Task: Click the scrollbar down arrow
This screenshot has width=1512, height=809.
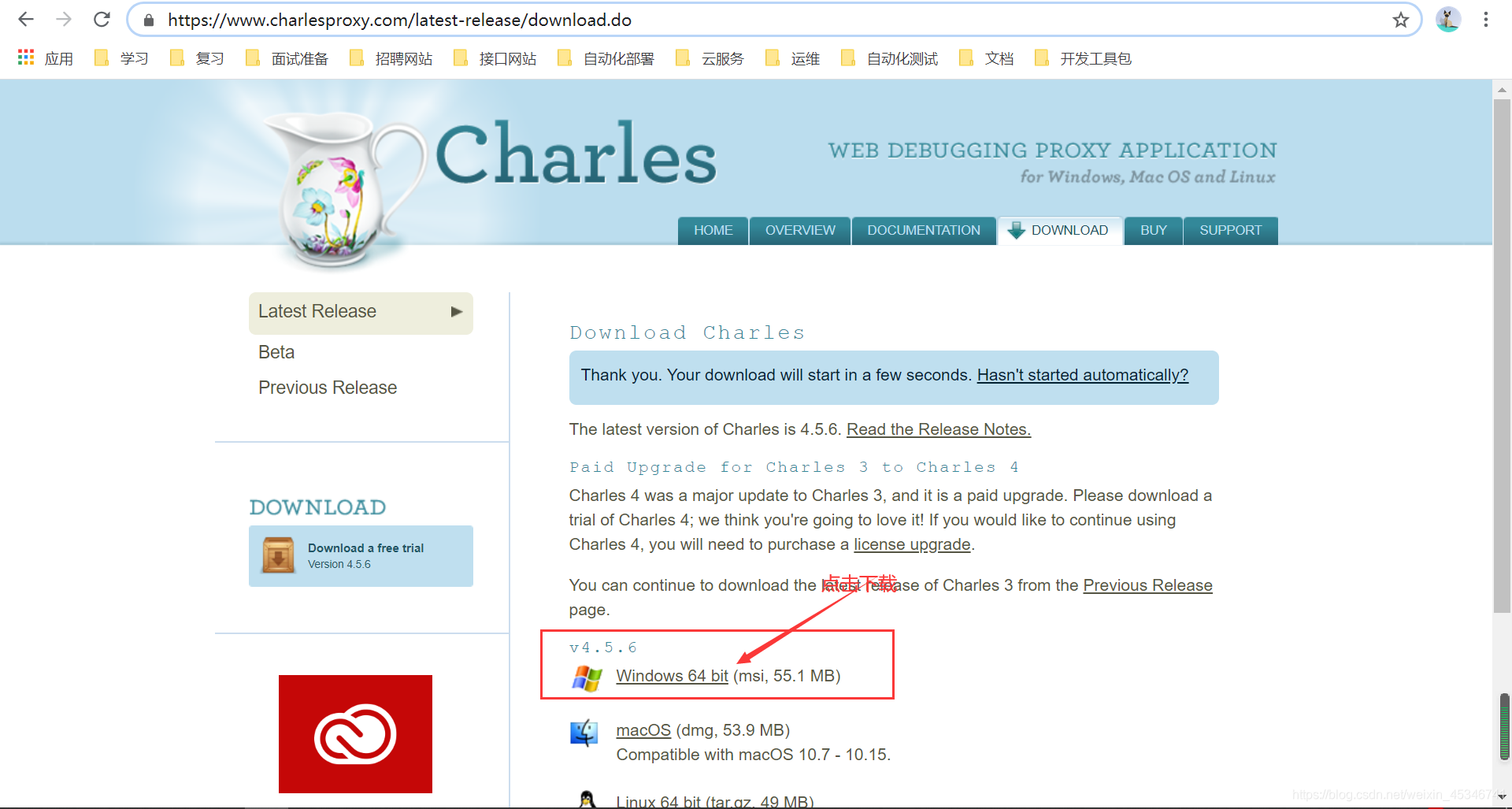Action: [1502, 796]
